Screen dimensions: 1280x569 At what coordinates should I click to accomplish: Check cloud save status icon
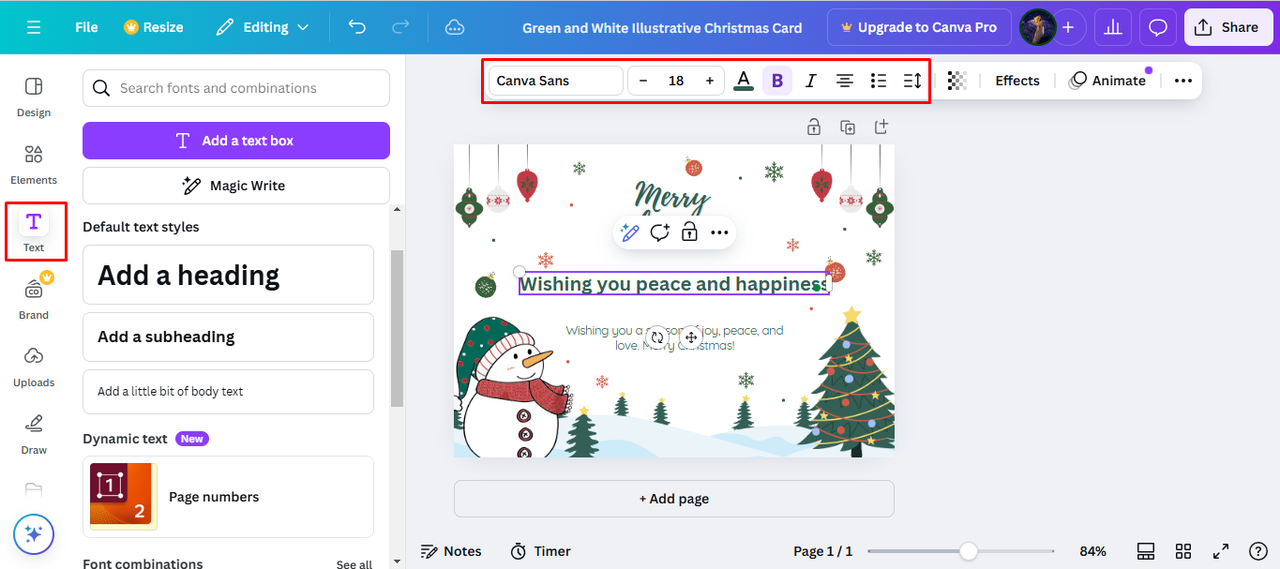(x=454, y=27)
